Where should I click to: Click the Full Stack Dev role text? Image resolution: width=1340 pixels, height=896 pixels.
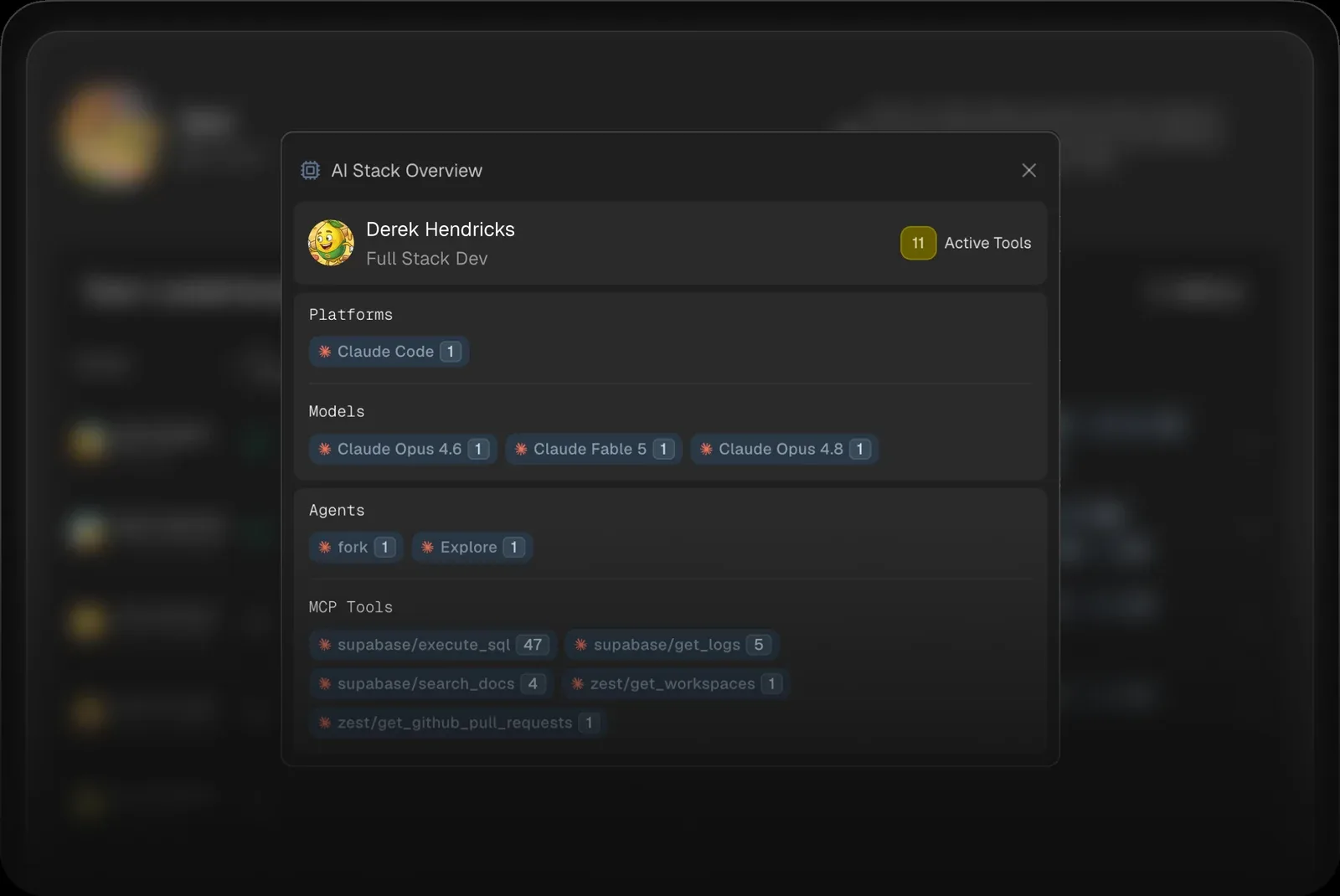(x=426, y=259)
